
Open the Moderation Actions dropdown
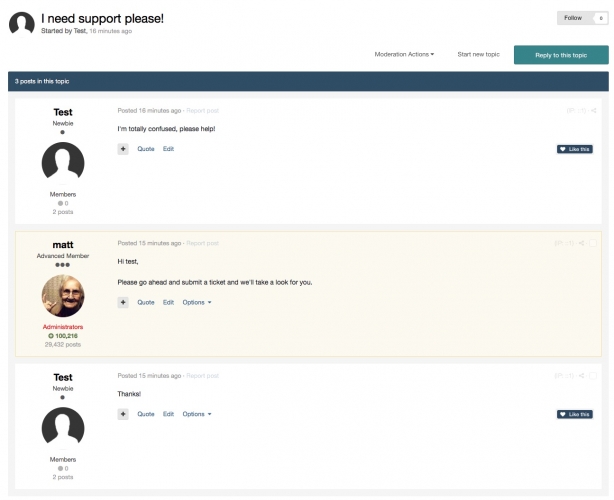404,54
